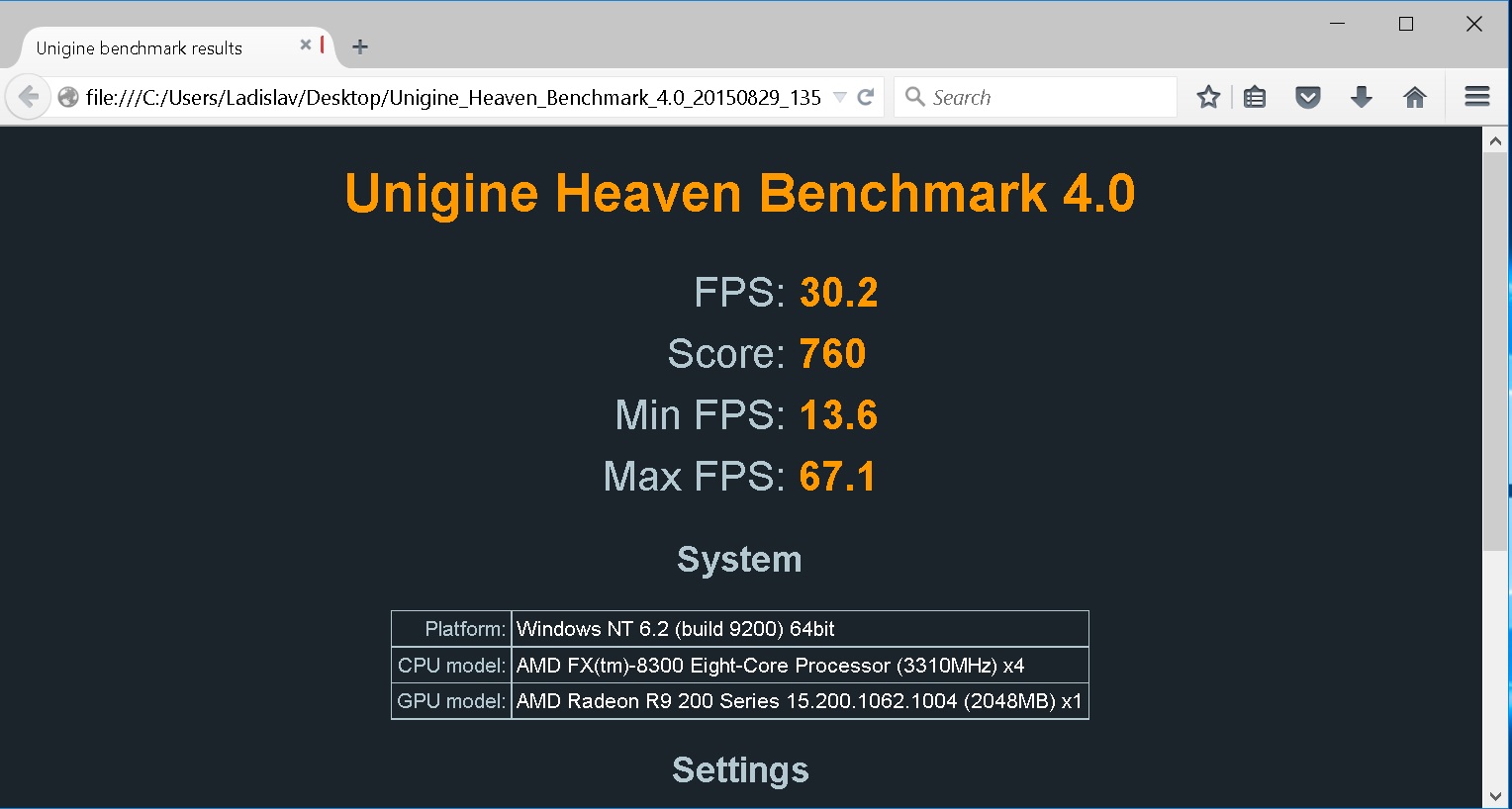The image size is (1512, 809).
Task: Click the Max FPS: label
Action: coord(695,477)
